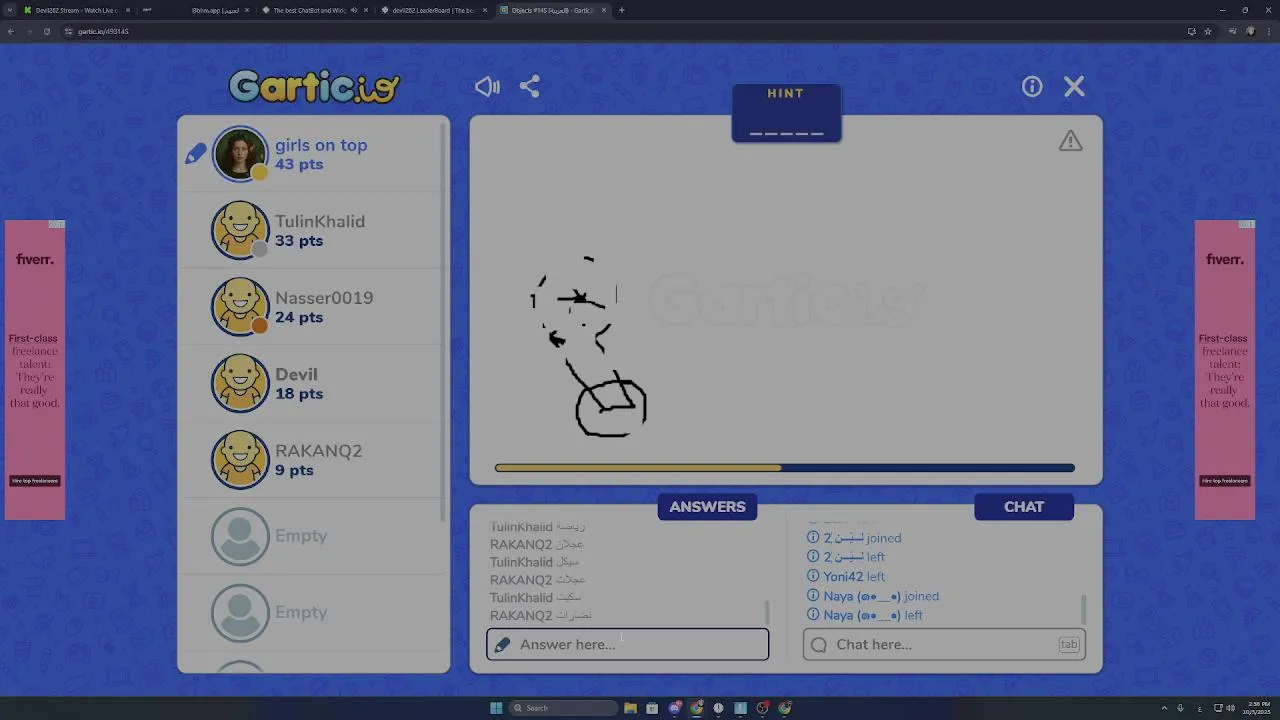The width and height of the screenshot is (1280, 720).
Task: Open girls on top player avatar
Action: click(x=240, y=154)
